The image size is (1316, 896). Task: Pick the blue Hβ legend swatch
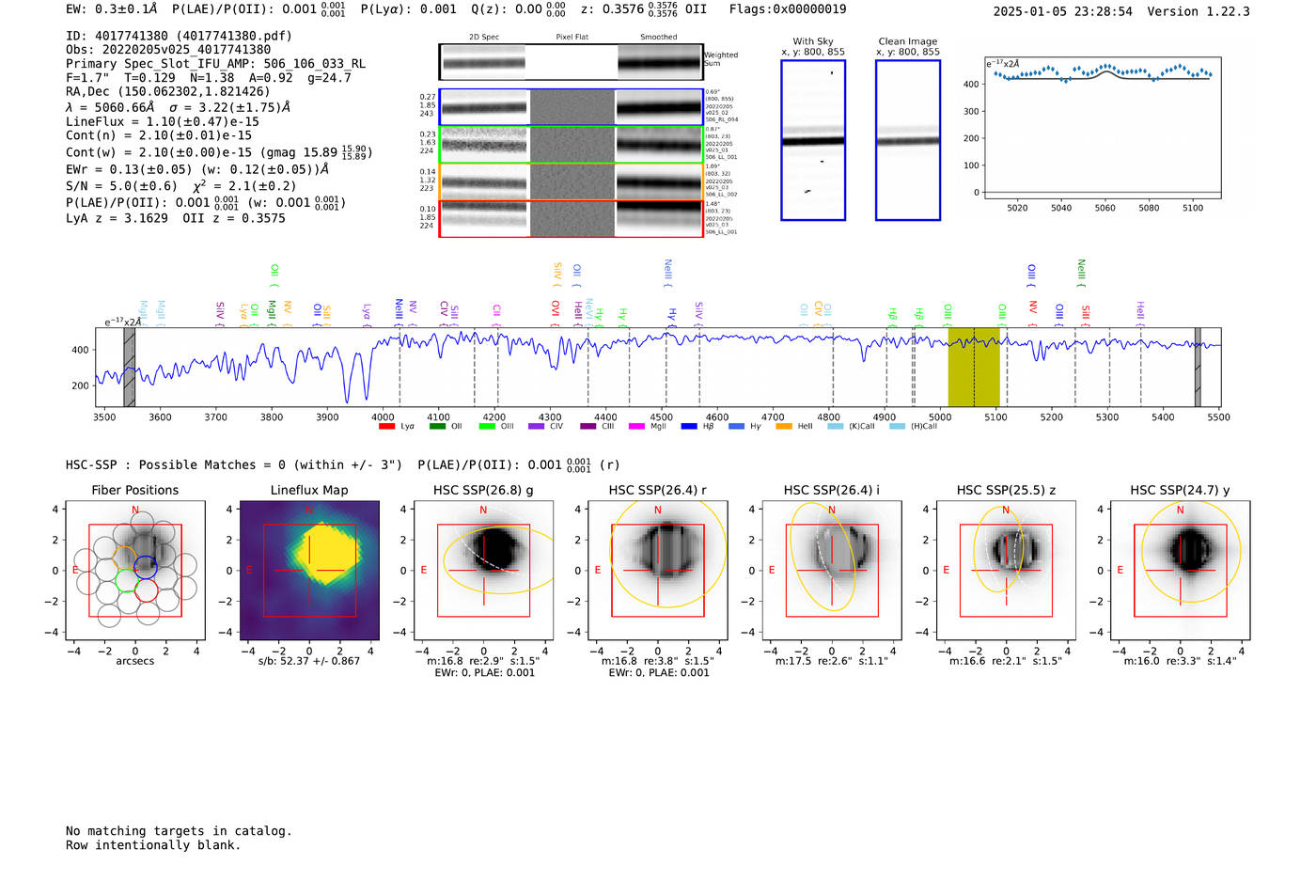click(x=689, y=426)
